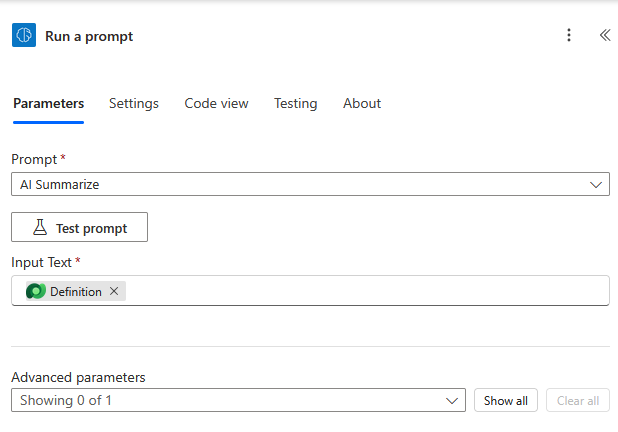618x432 pixels.
Task: Click the Input Text label
Action: tap(41, 262)
